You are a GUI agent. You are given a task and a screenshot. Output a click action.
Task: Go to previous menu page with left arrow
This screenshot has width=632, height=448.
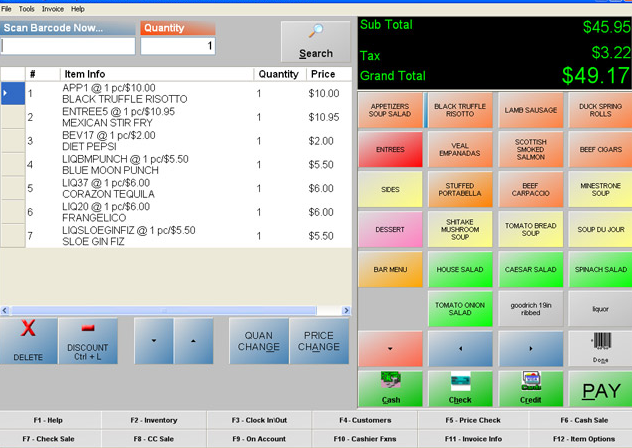click(x=460, y=349)
